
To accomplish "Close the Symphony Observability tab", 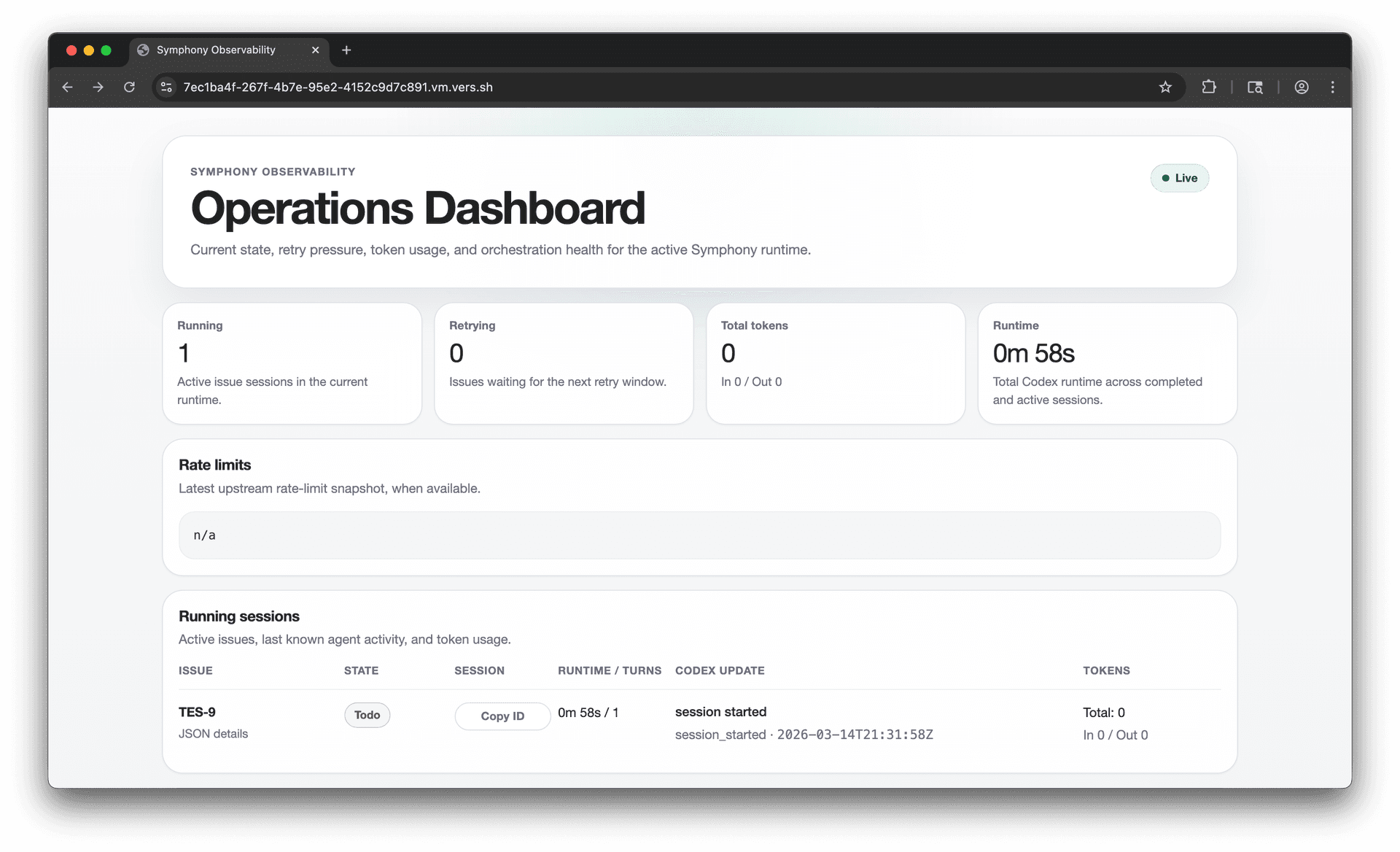I will (315, 50).
